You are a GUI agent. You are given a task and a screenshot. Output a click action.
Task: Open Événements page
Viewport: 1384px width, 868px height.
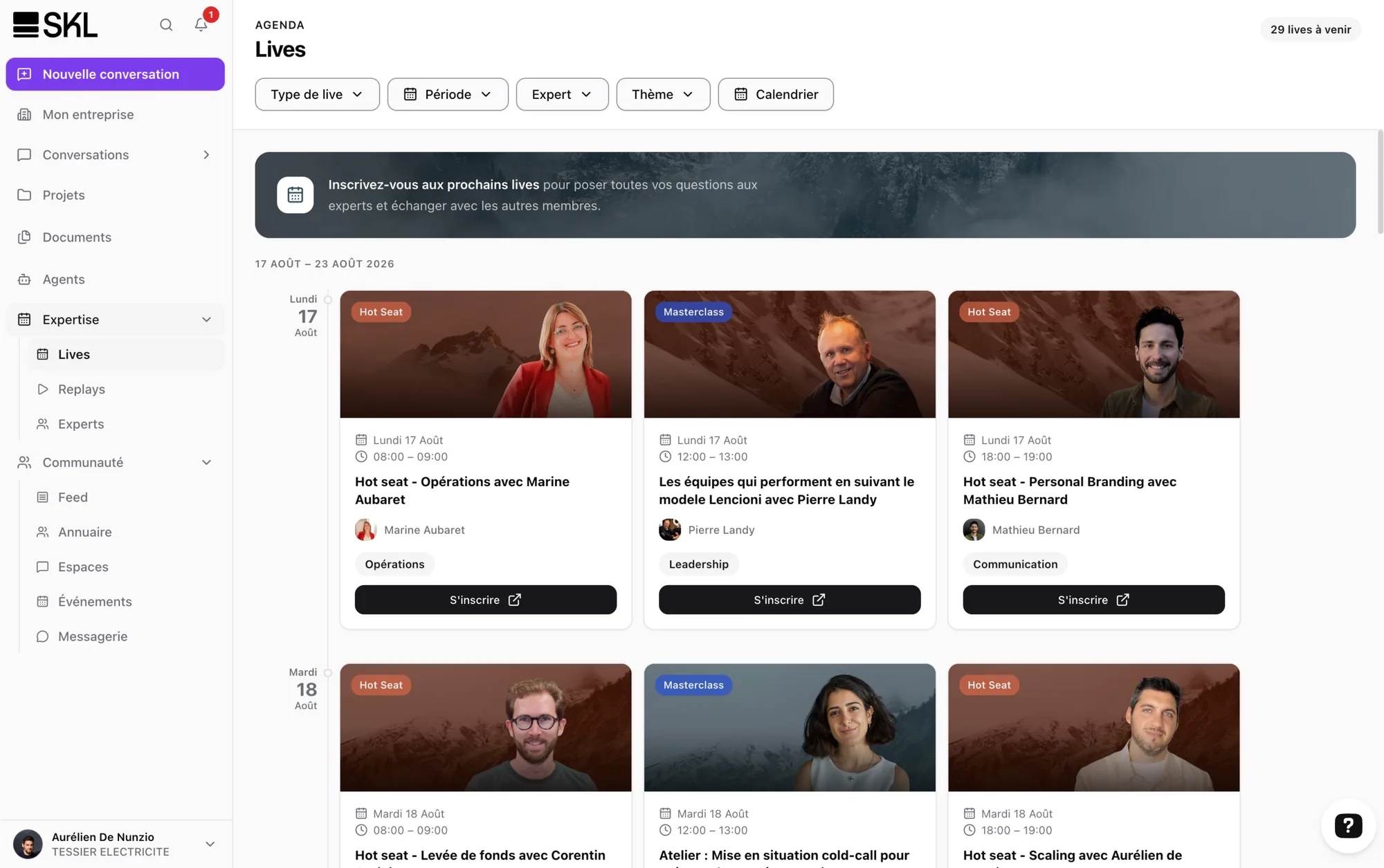point(126,602)
